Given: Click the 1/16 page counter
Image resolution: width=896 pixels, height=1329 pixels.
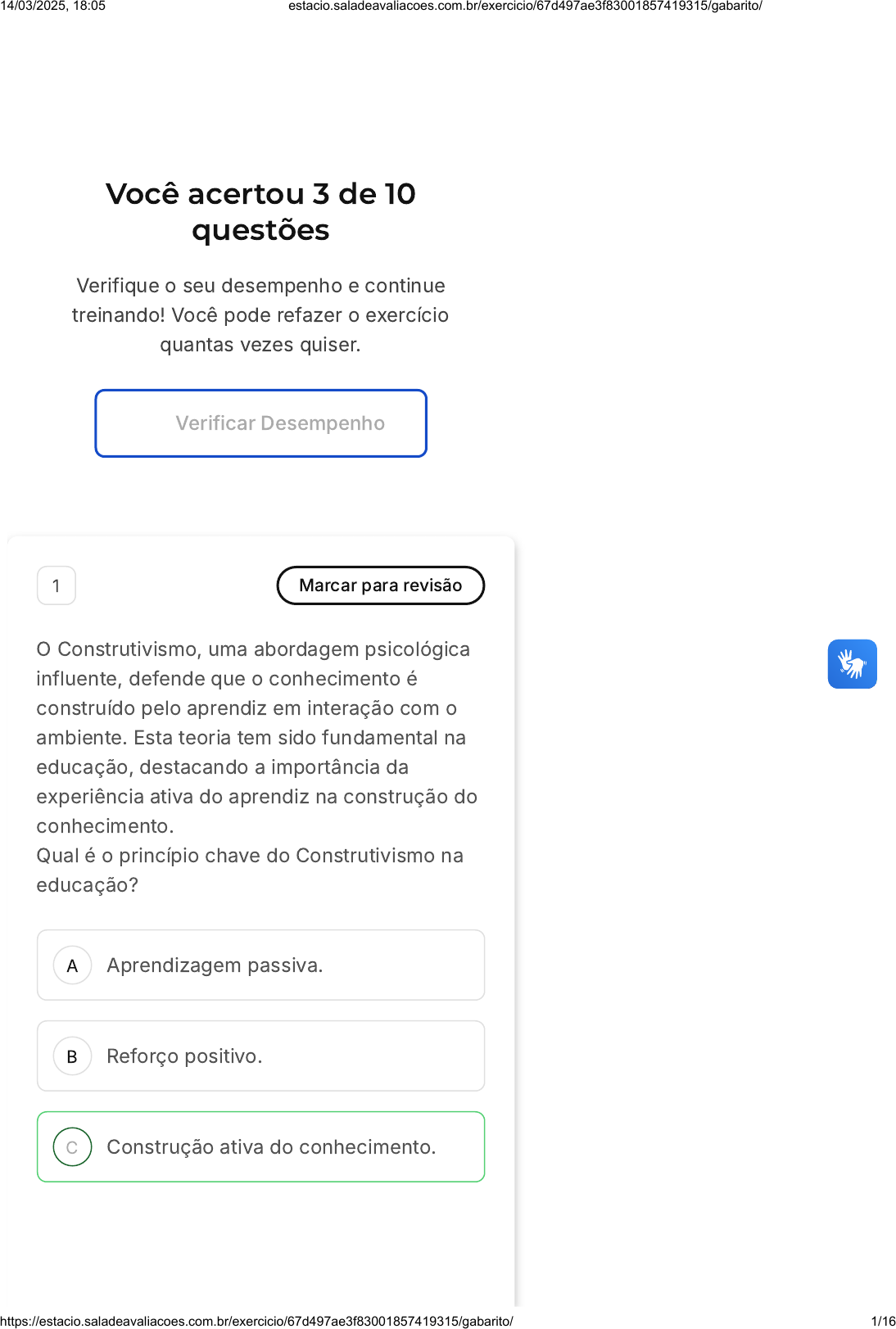Looking at the screenshot, I should tap(883, 1321).
